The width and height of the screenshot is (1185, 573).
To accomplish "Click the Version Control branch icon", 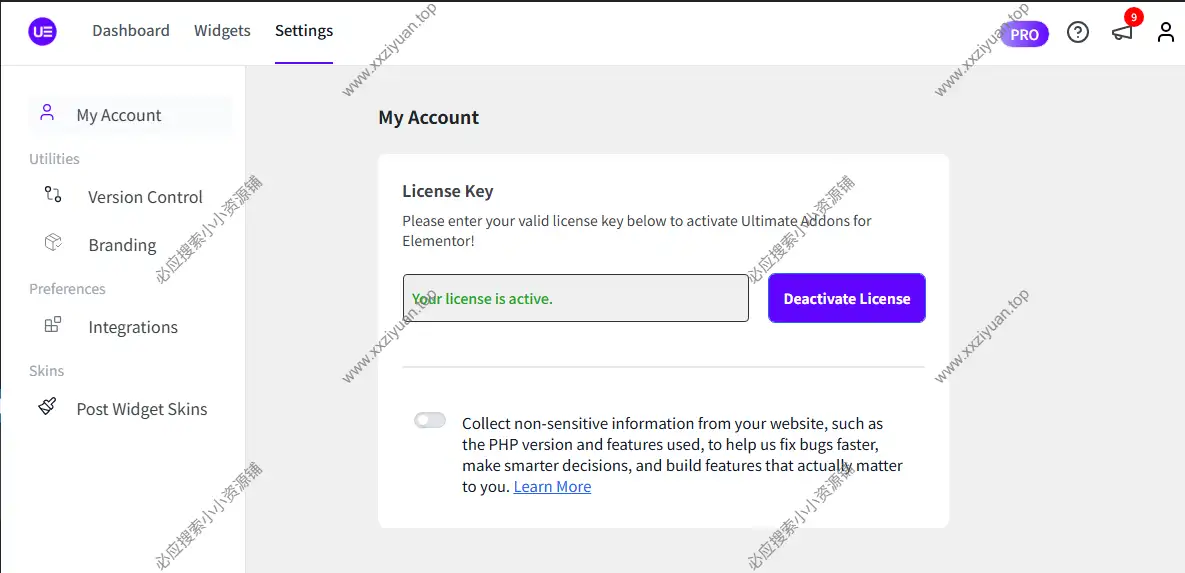I will [53, 195].
